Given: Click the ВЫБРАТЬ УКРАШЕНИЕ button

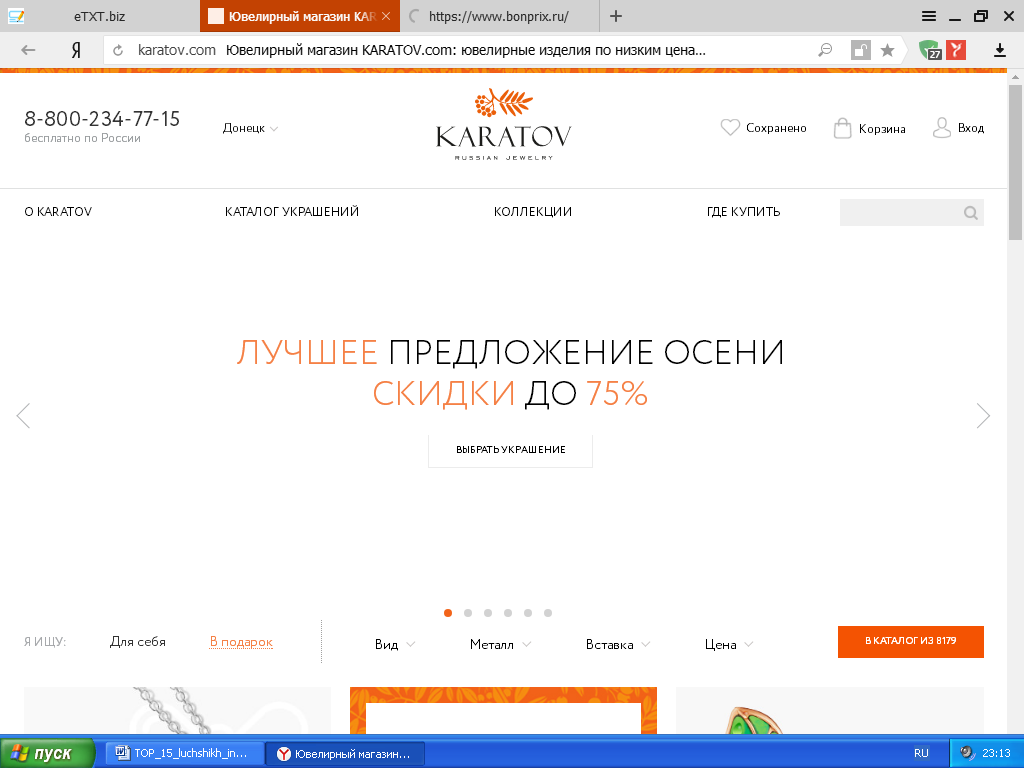Looking at the screenshot, I should (x=510, y=450).
